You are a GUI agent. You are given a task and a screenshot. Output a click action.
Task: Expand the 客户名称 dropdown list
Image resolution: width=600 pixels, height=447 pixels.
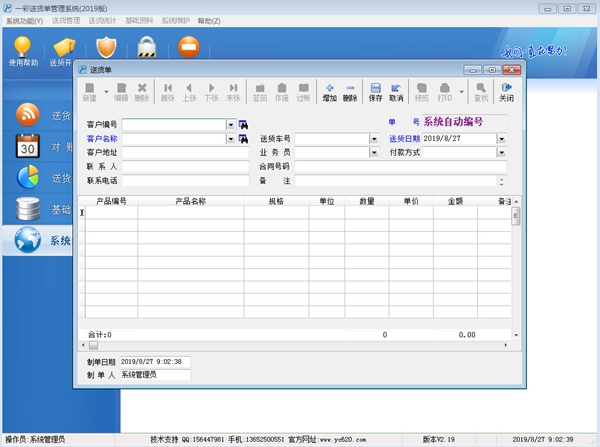coord(231,139)
